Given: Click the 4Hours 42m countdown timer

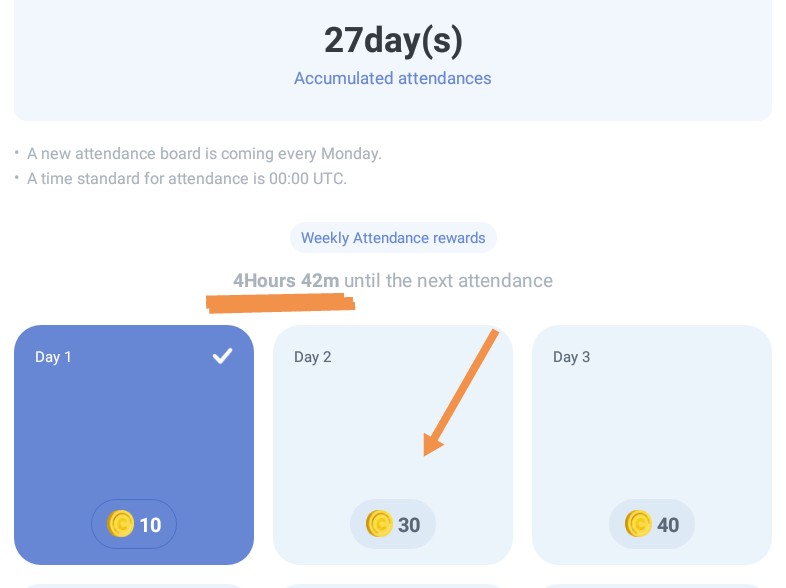Looking at the screenshot, I should tap(286, 281).
